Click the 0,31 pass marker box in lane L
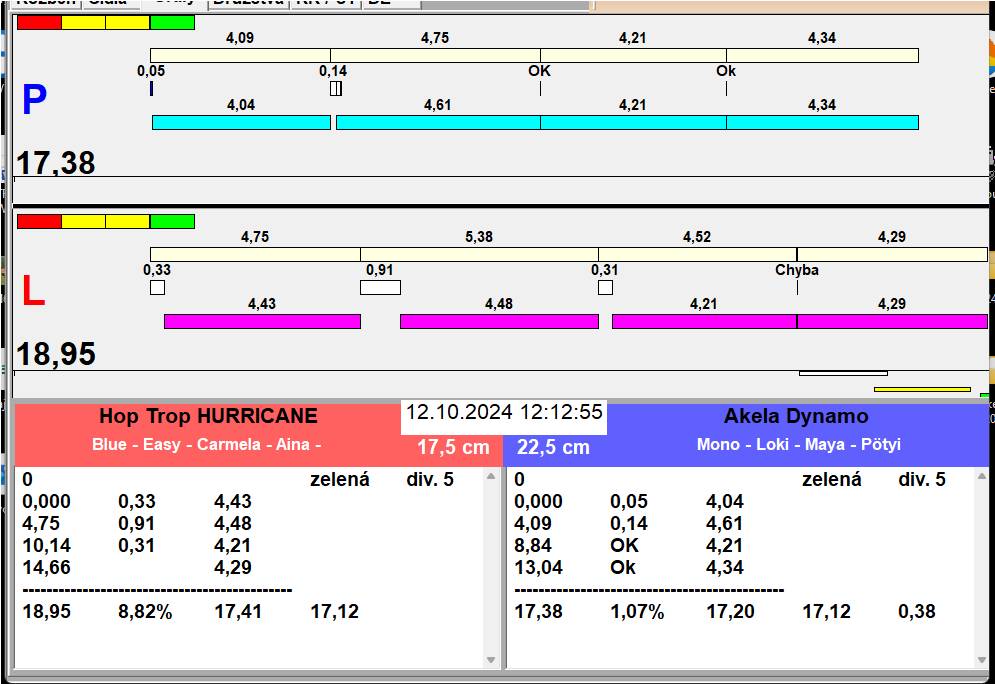Screen dimensions: 995x684 (605, 288)
